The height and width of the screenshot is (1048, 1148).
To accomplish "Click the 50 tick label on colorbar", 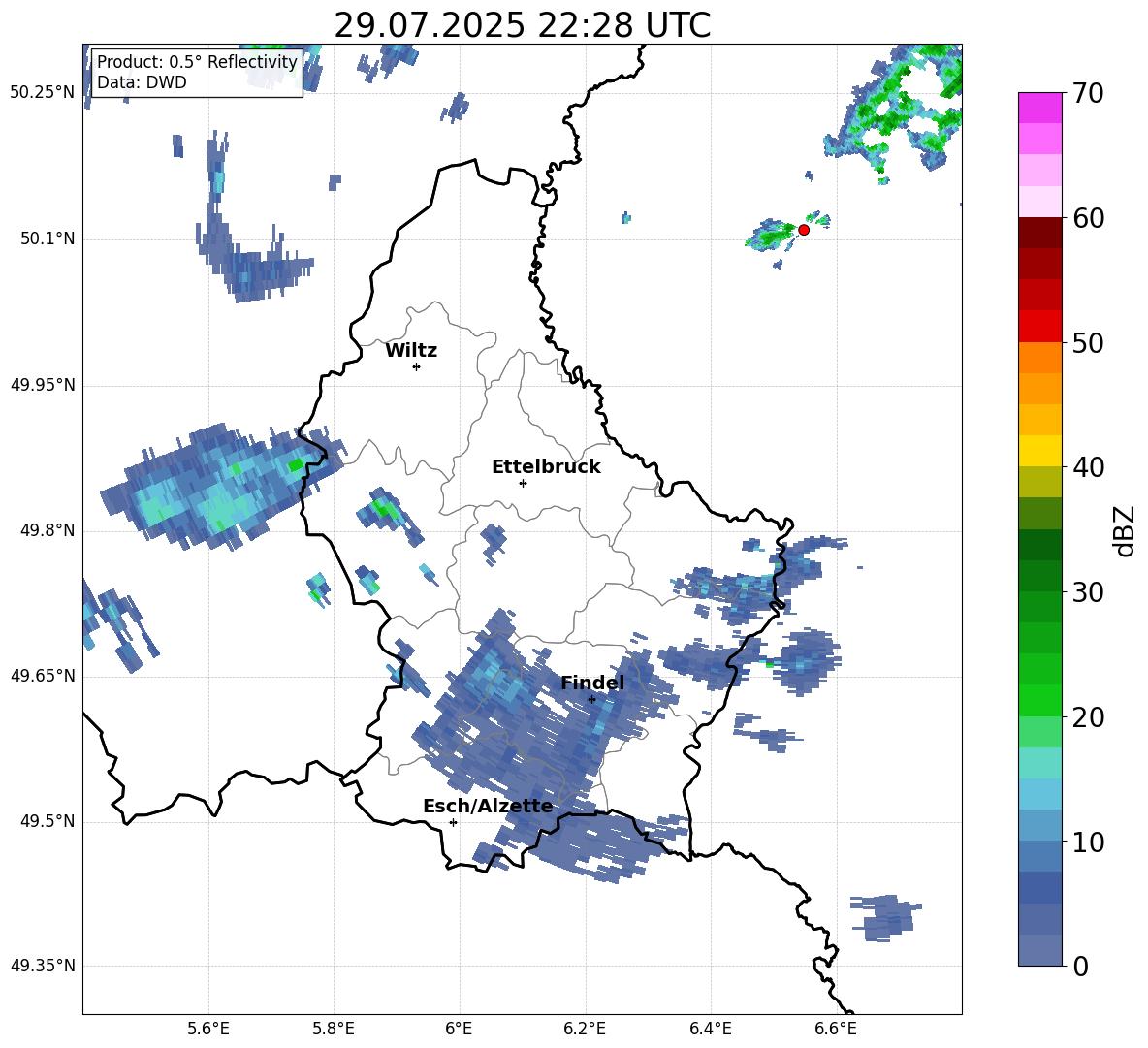I will pos(1088,343).
